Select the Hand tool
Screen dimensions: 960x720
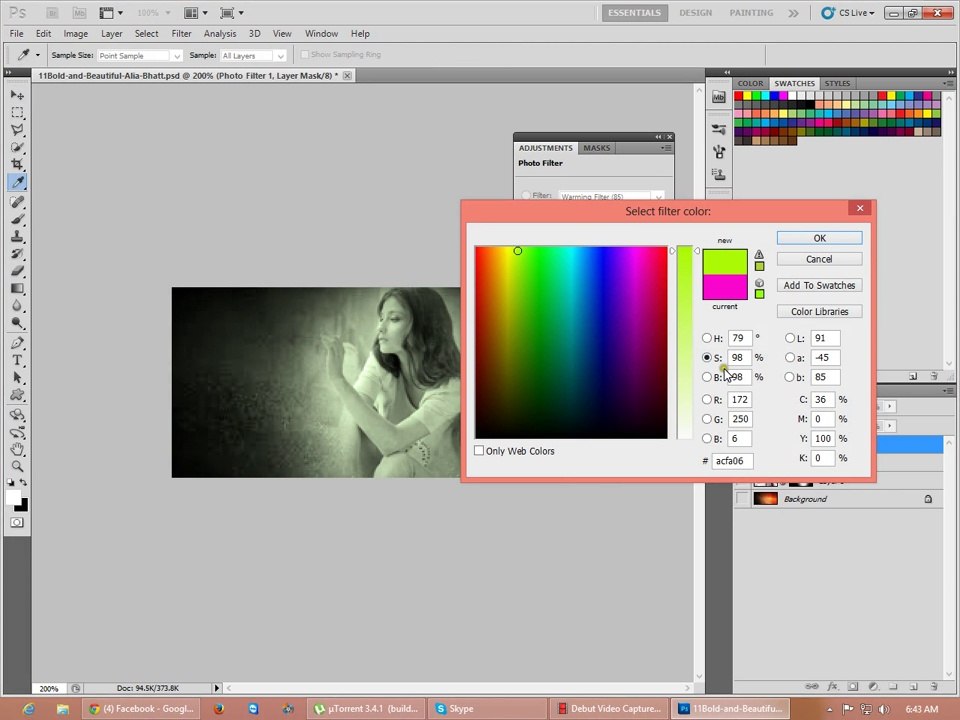tap(17, 449)
